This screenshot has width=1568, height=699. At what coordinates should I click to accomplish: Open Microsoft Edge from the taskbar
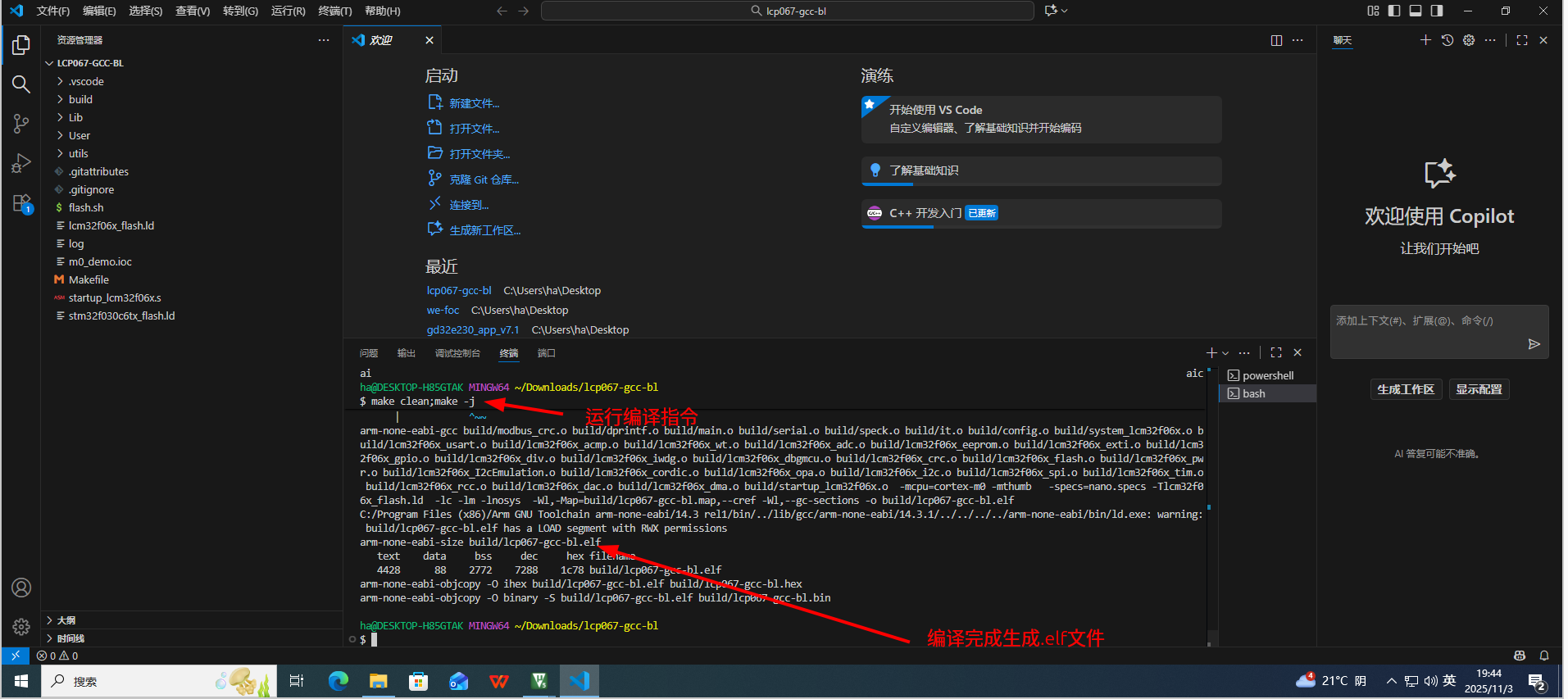[338, 681]
